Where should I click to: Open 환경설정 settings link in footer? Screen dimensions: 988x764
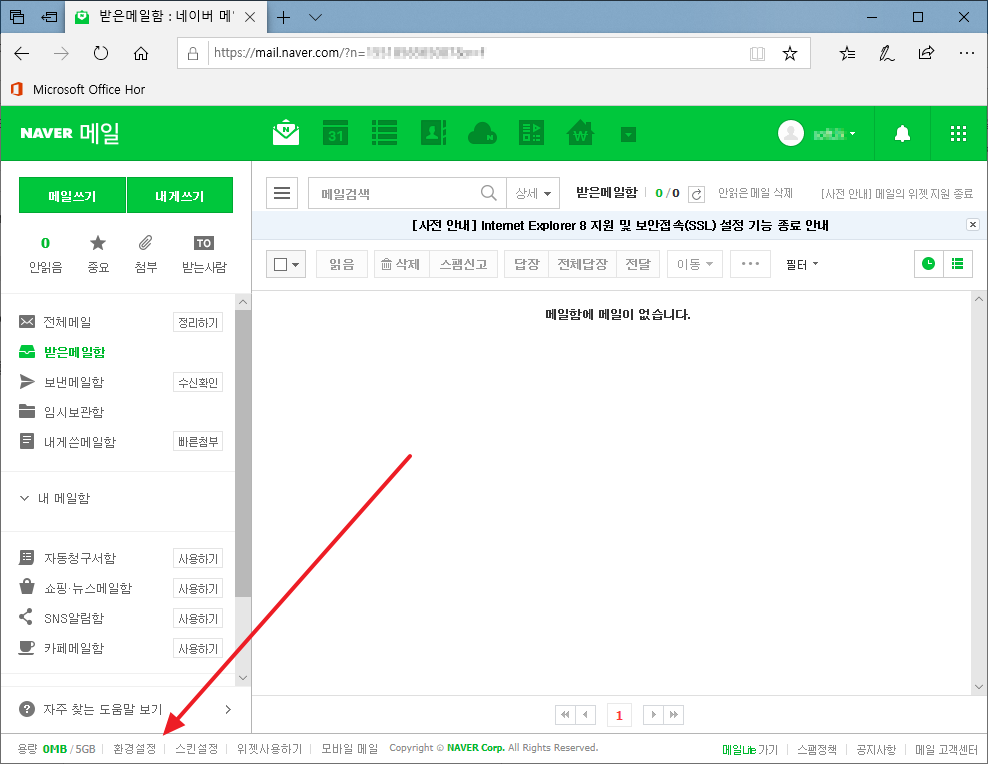tap(134, 749)
